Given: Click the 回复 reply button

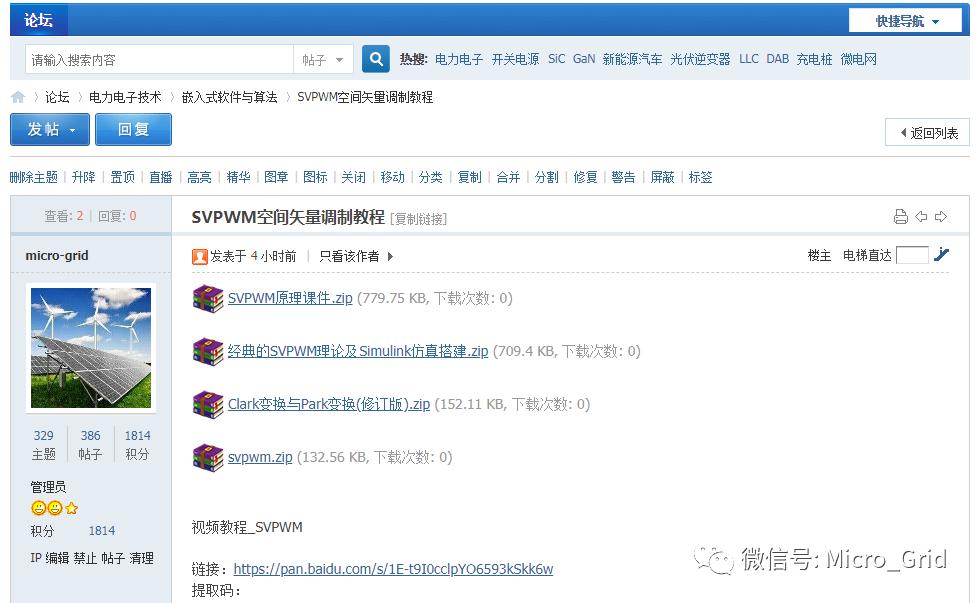Looking at the screenshot, I should click(133, 129).
